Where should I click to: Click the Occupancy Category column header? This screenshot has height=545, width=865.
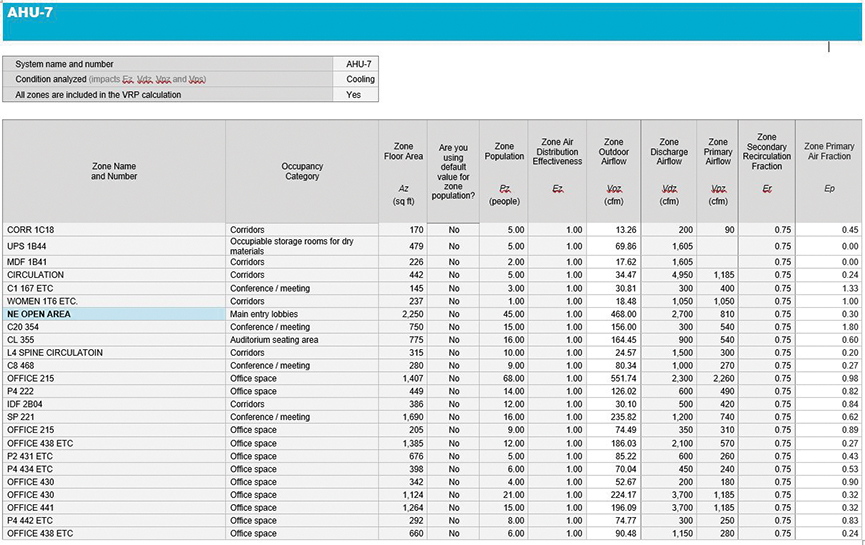pos(302,170)
